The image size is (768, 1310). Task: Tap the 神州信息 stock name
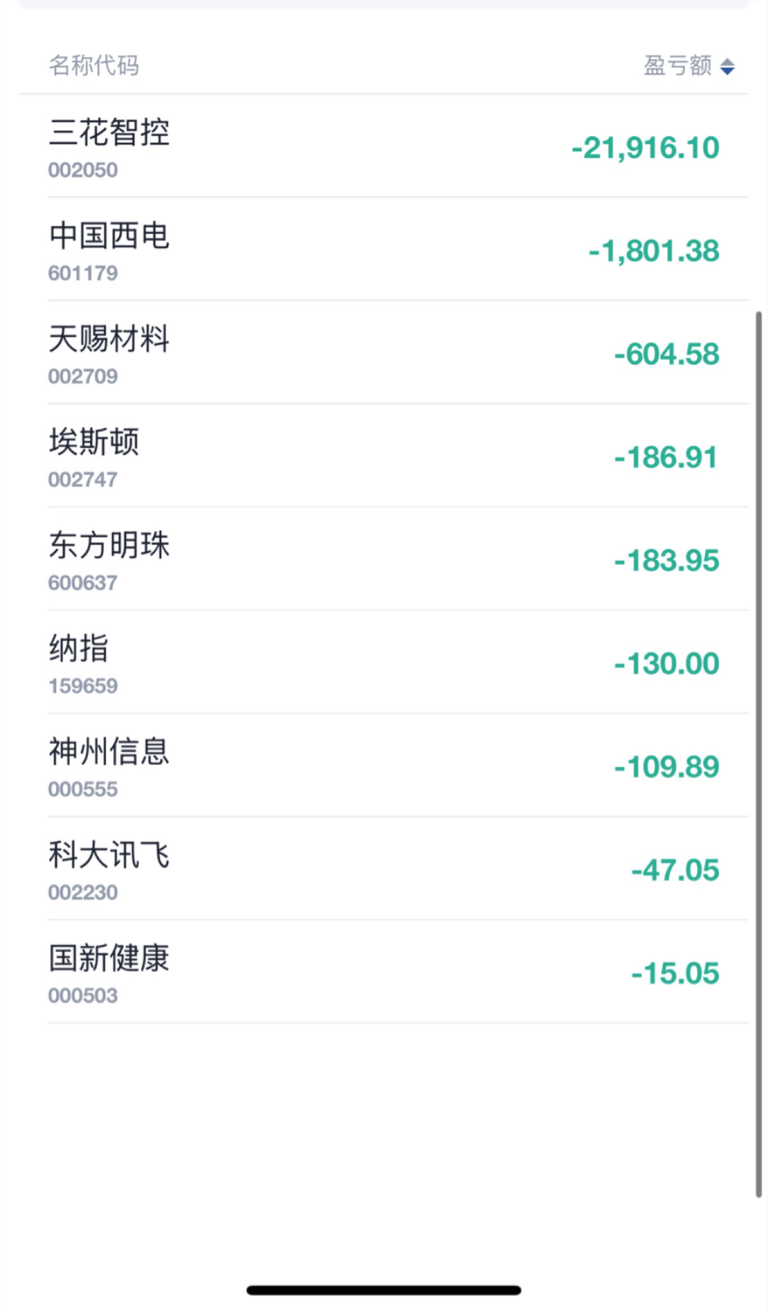point(109,752)
